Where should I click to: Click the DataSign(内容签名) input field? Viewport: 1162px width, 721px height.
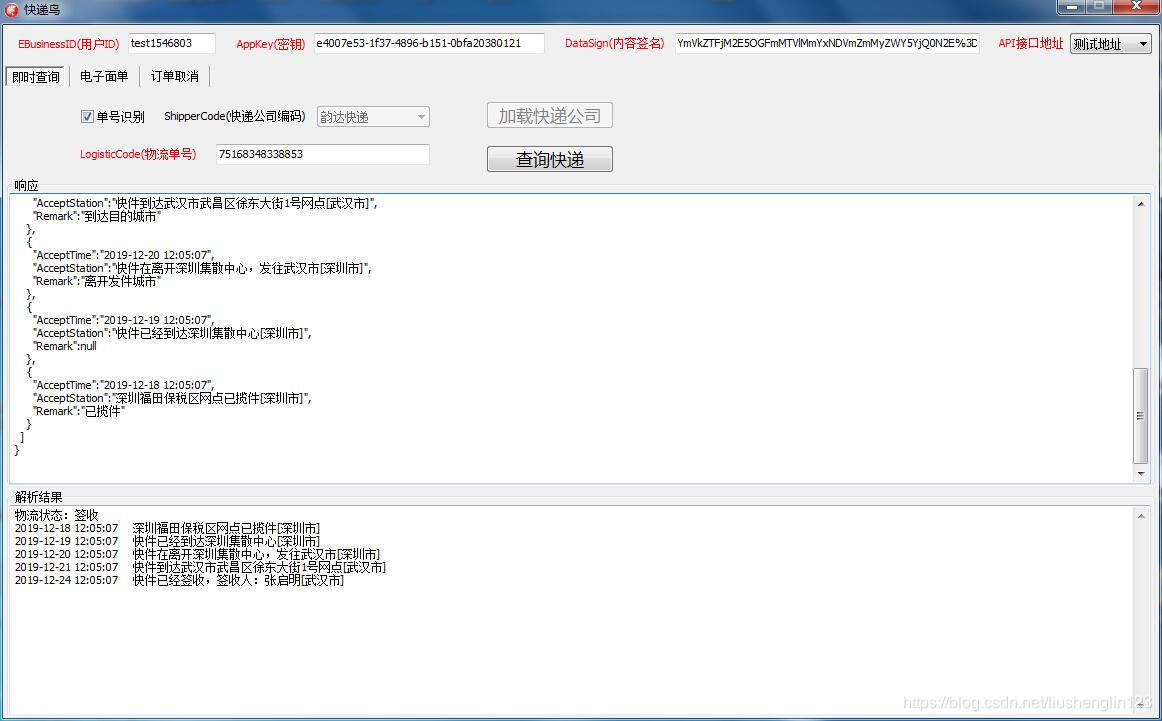(827, 43)
